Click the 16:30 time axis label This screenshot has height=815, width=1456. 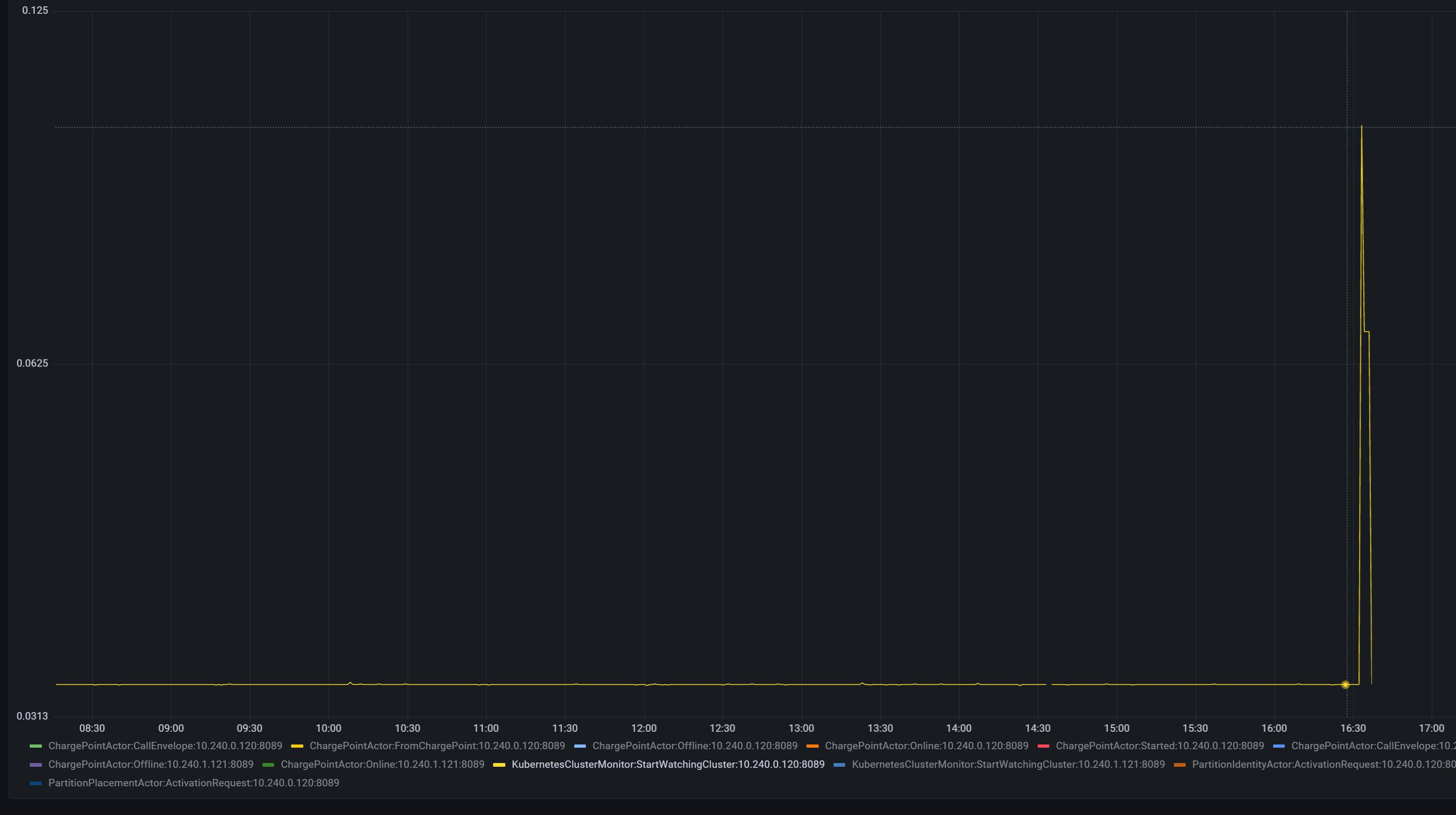coord(1353,728)
